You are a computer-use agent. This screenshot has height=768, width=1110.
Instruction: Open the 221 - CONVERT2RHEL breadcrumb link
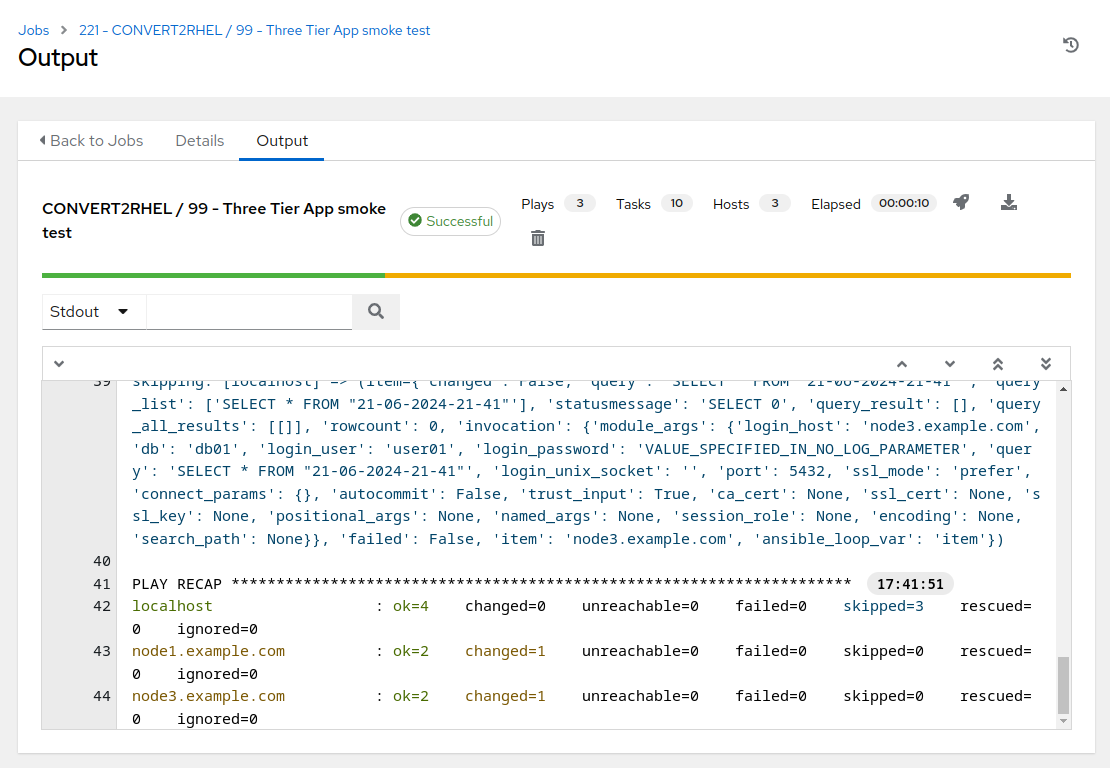(254, 30)
